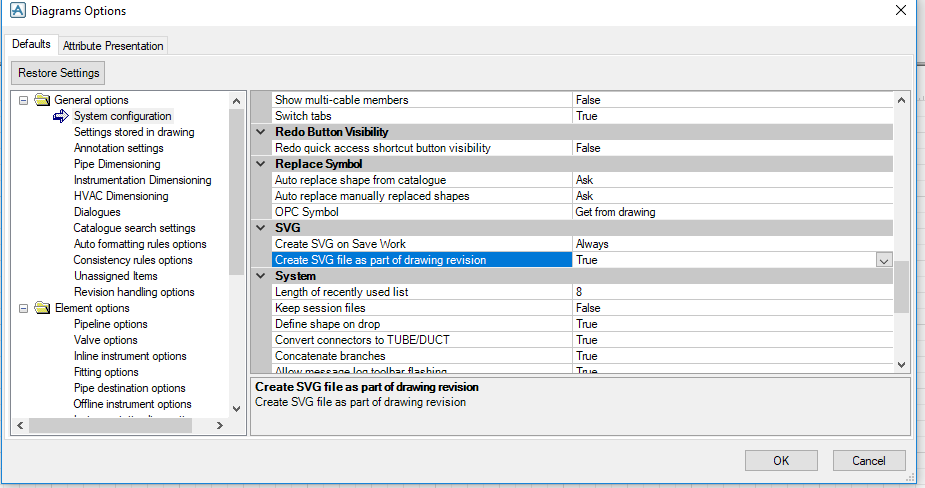Screen dimensions: 925x488
Task: Click the Element options folder icon
Action: 42,308
